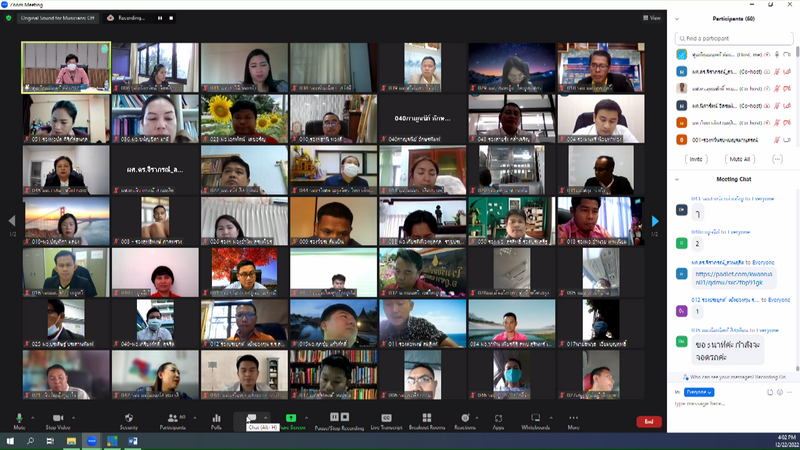Pause recording from the top Recording indicator

(160, 18)
